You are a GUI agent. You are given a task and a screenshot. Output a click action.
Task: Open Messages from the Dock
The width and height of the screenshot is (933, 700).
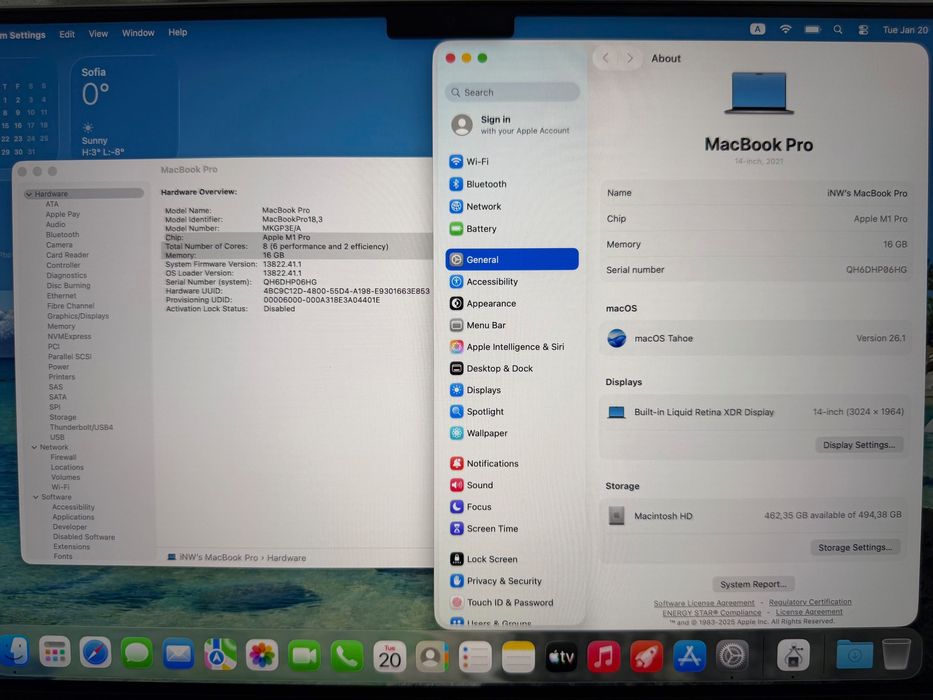(x=137, y=655)
